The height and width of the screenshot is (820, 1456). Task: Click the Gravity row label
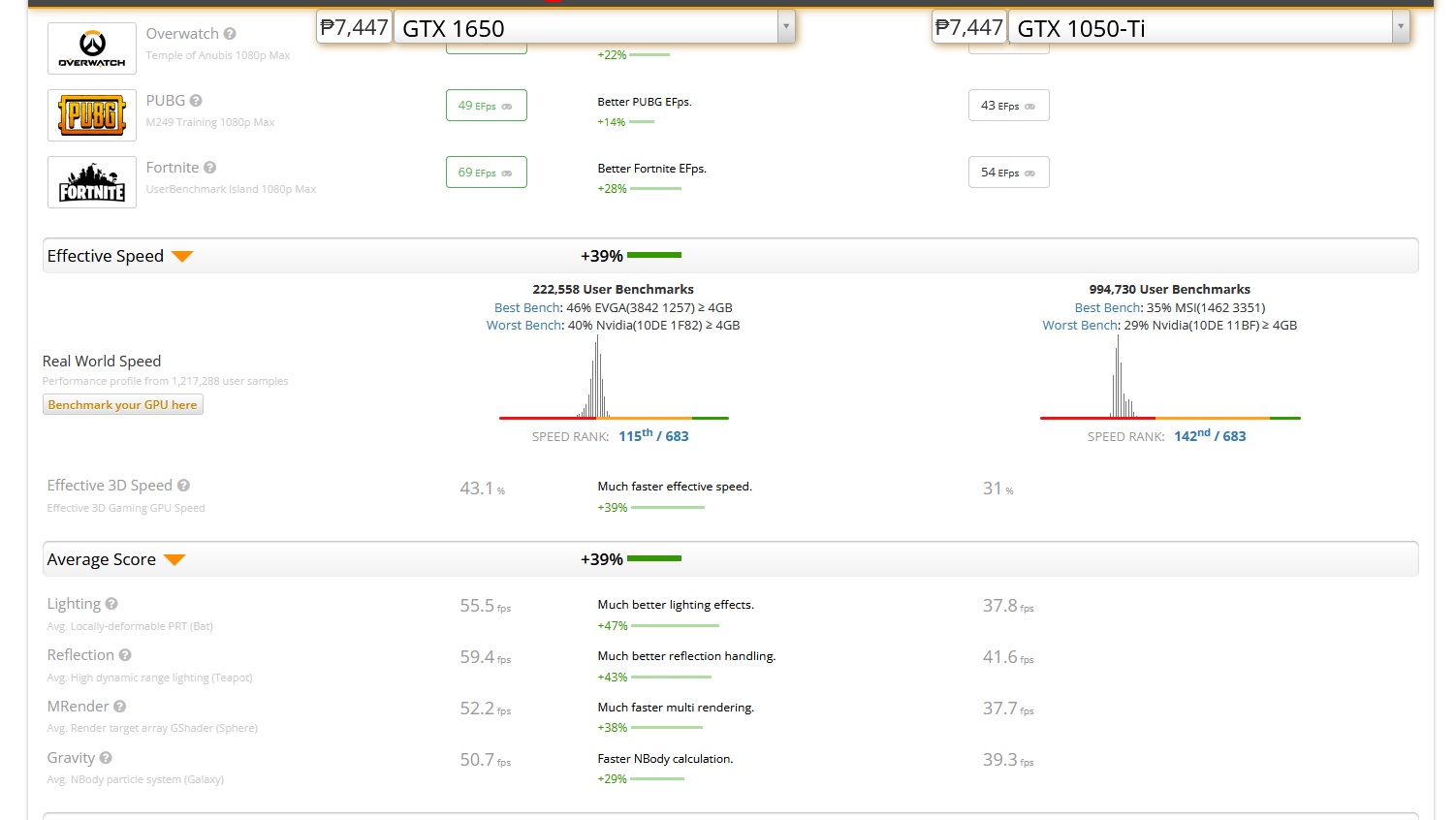click(71, 758)
